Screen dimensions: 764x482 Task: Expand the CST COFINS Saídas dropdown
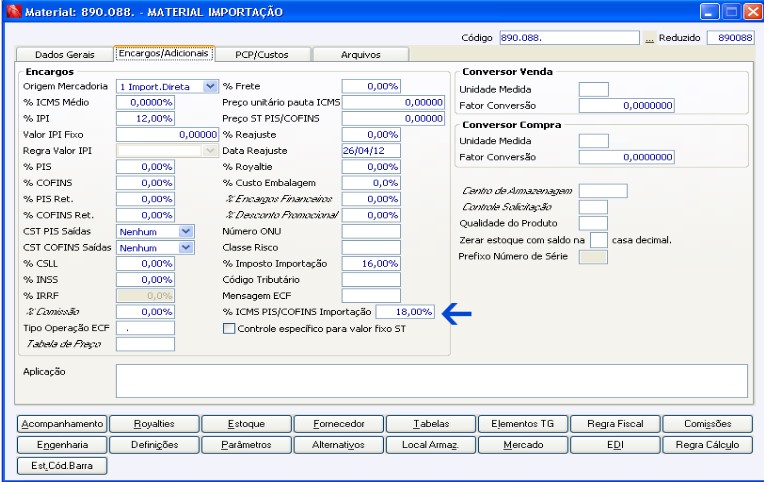coord(186,248)
